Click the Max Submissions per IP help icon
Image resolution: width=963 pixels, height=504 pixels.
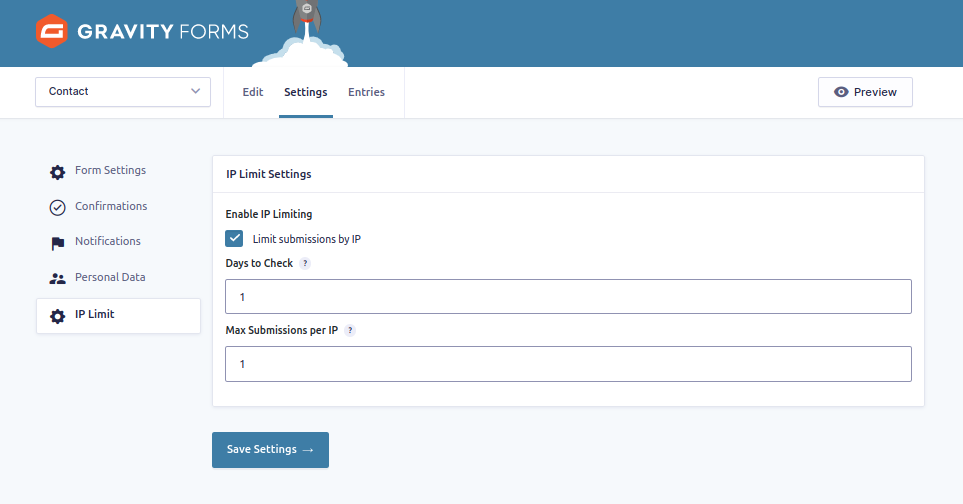(350, 330)
